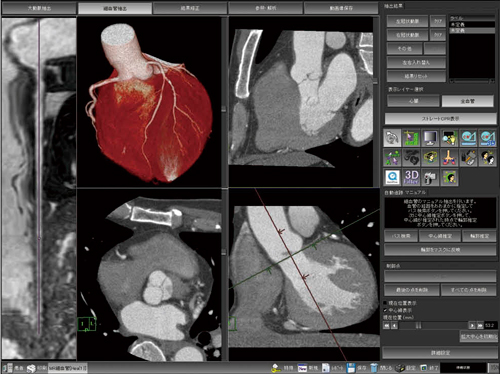Click the trash can close icon
500x374 pixels.
tap(374, 368)
